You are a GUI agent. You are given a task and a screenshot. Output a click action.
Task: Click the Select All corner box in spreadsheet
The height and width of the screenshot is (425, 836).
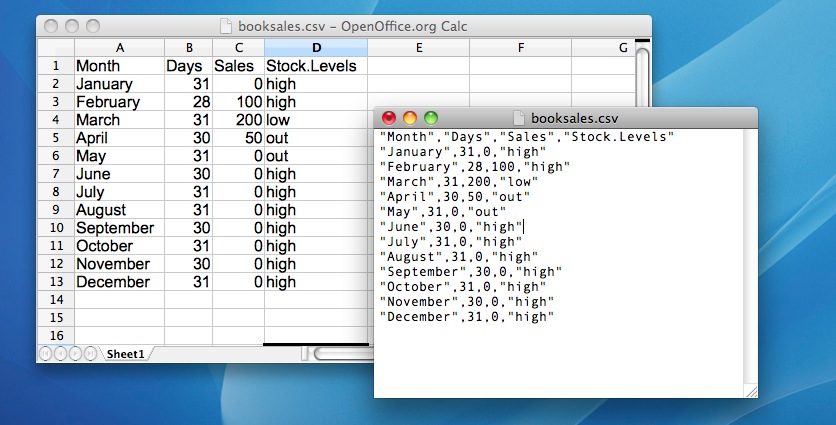[55, 47]
